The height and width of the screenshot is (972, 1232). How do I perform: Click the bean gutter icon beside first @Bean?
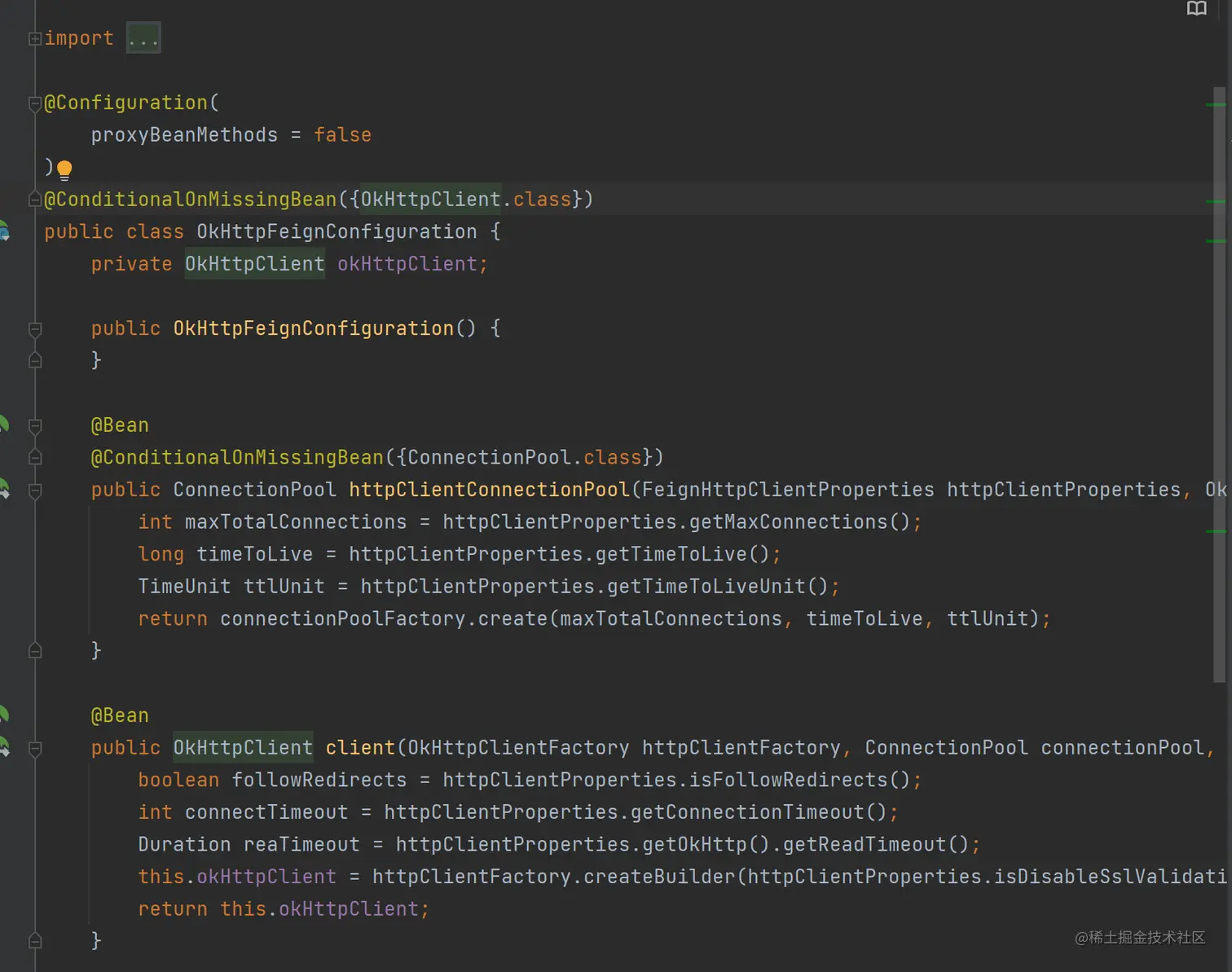[x=3, y=424]
